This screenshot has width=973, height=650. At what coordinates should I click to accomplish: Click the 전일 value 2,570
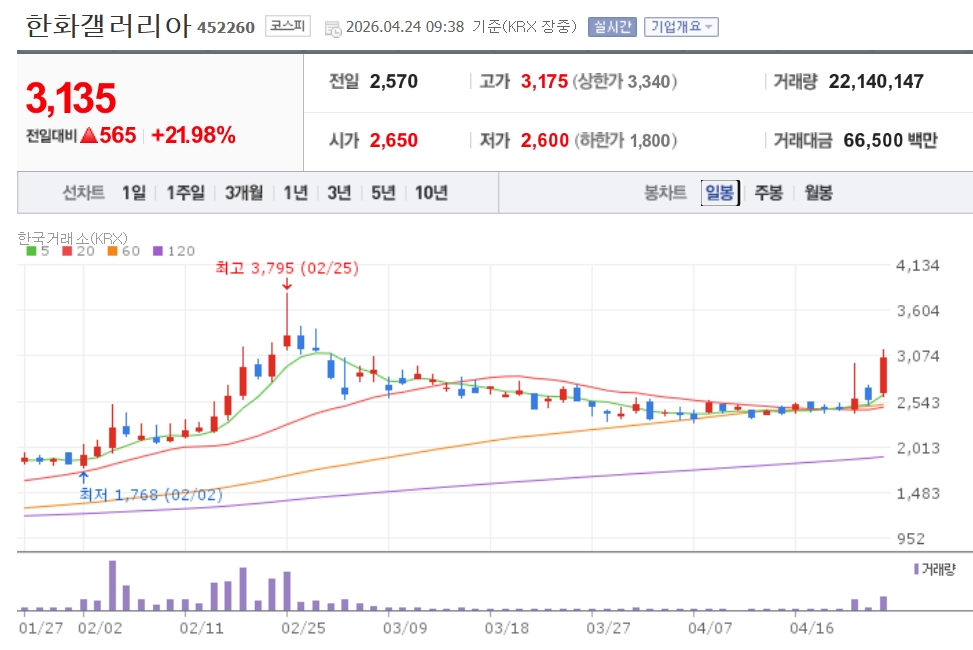(393, 81)
